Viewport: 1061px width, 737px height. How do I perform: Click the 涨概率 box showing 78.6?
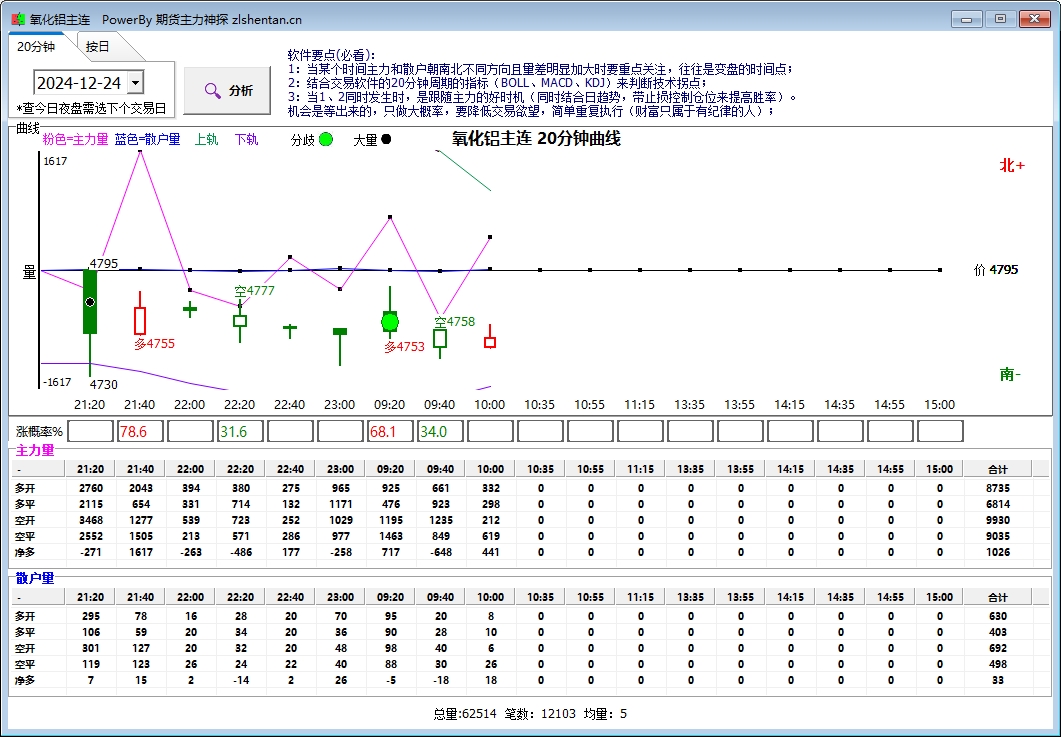(x=140, y=431)
